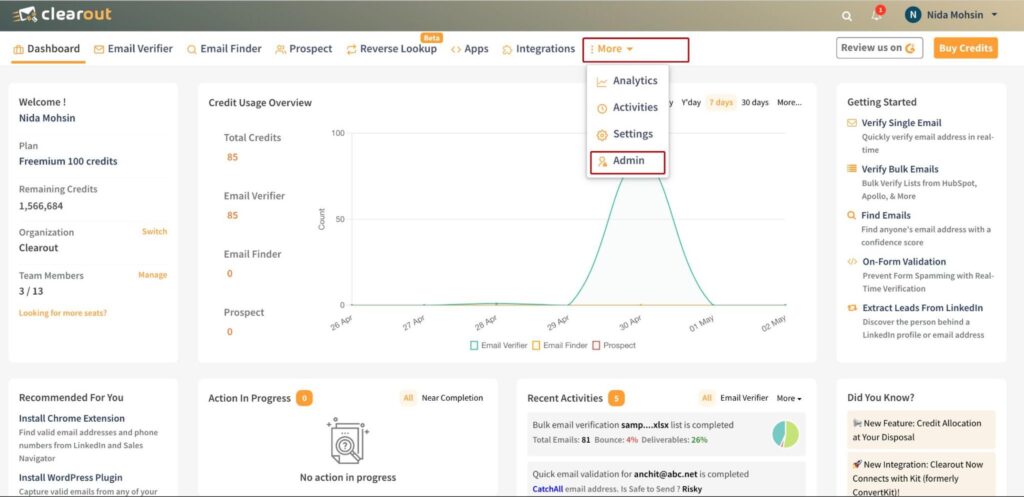Click the Activities clock icon in More menu
The image size is (1024, 497).
point(601,108)
